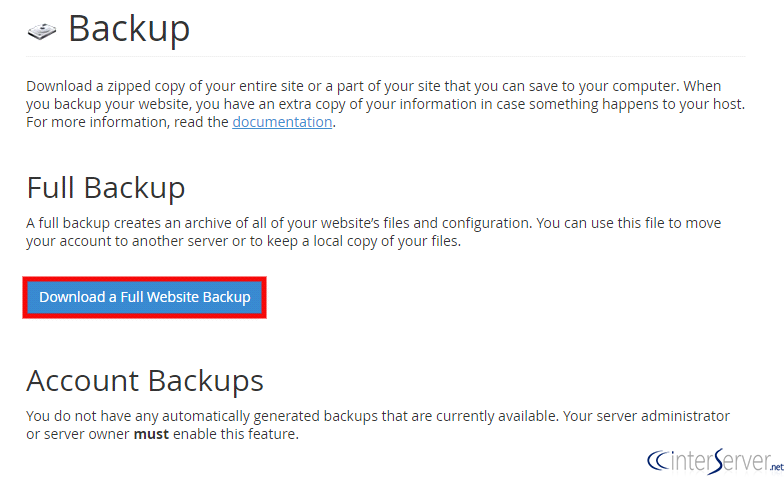Click the disk drive icon beside Backup title
Screen dimensions: 784x477
(x=42, y=31)
